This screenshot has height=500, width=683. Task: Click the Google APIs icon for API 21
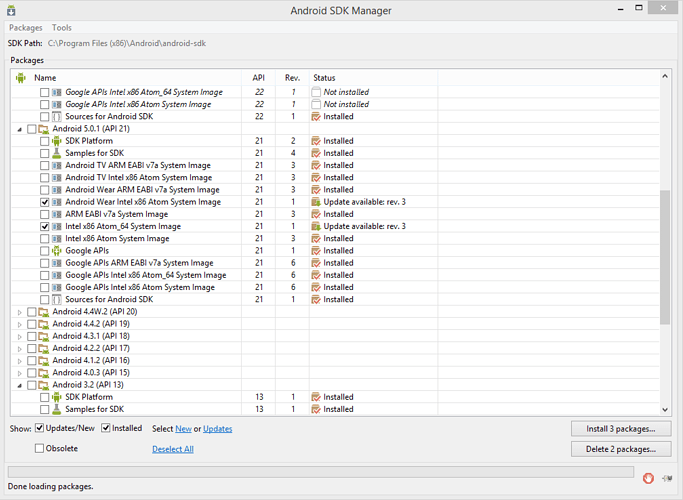[57, 250]
